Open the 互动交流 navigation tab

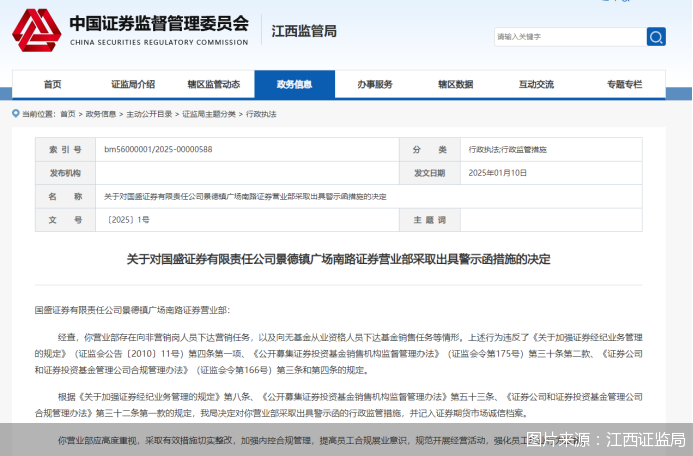536,84
